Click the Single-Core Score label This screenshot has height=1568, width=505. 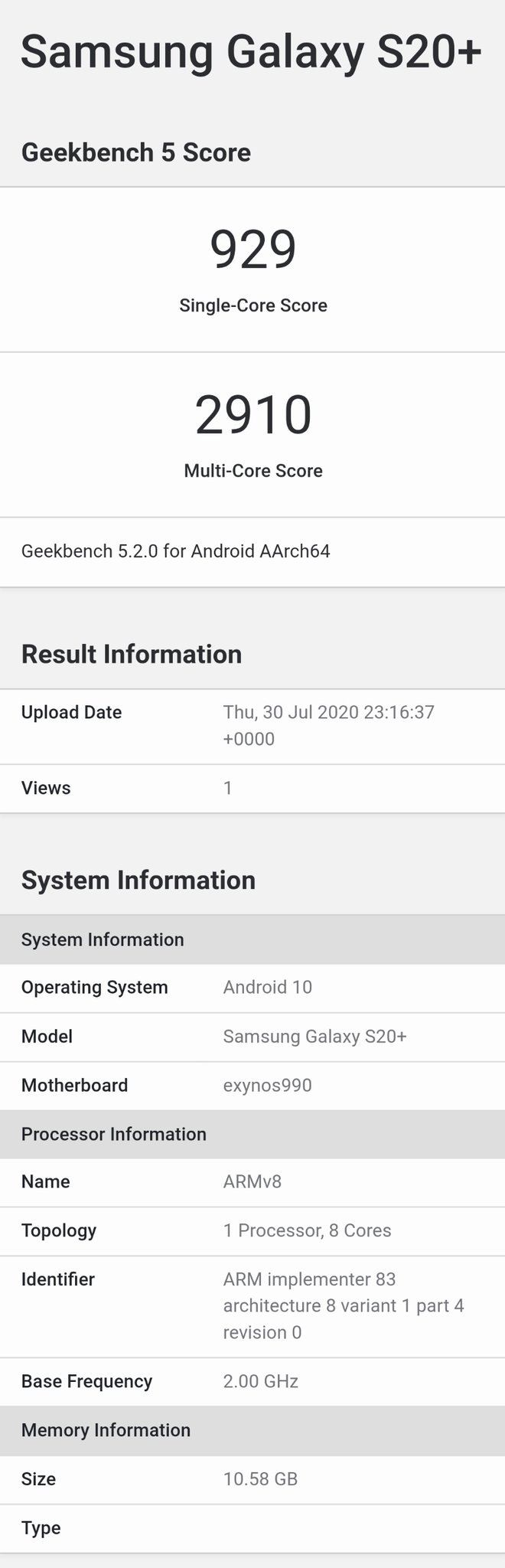click(x=252, y=305)
